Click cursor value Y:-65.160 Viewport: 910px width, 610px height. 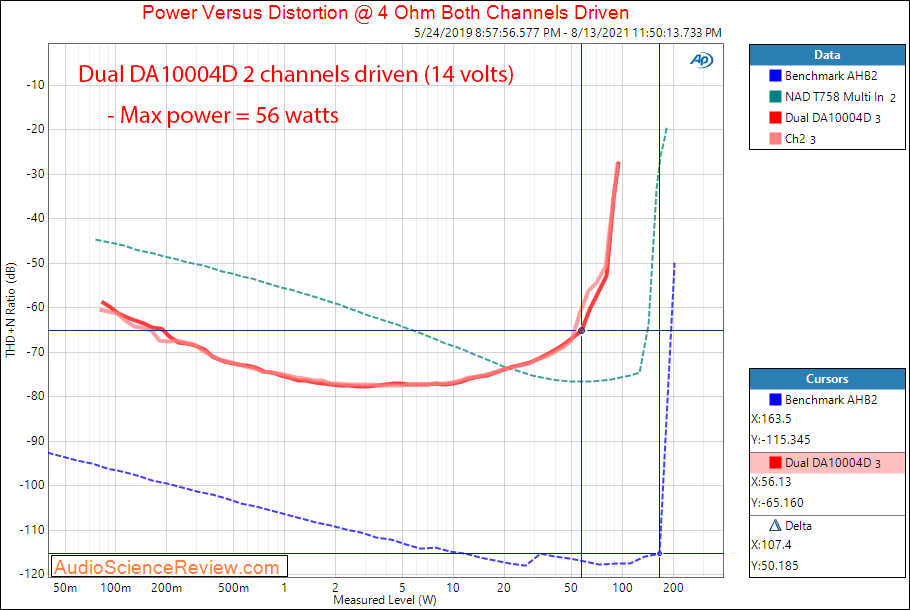pyautogui.click(x=777, y=503)
